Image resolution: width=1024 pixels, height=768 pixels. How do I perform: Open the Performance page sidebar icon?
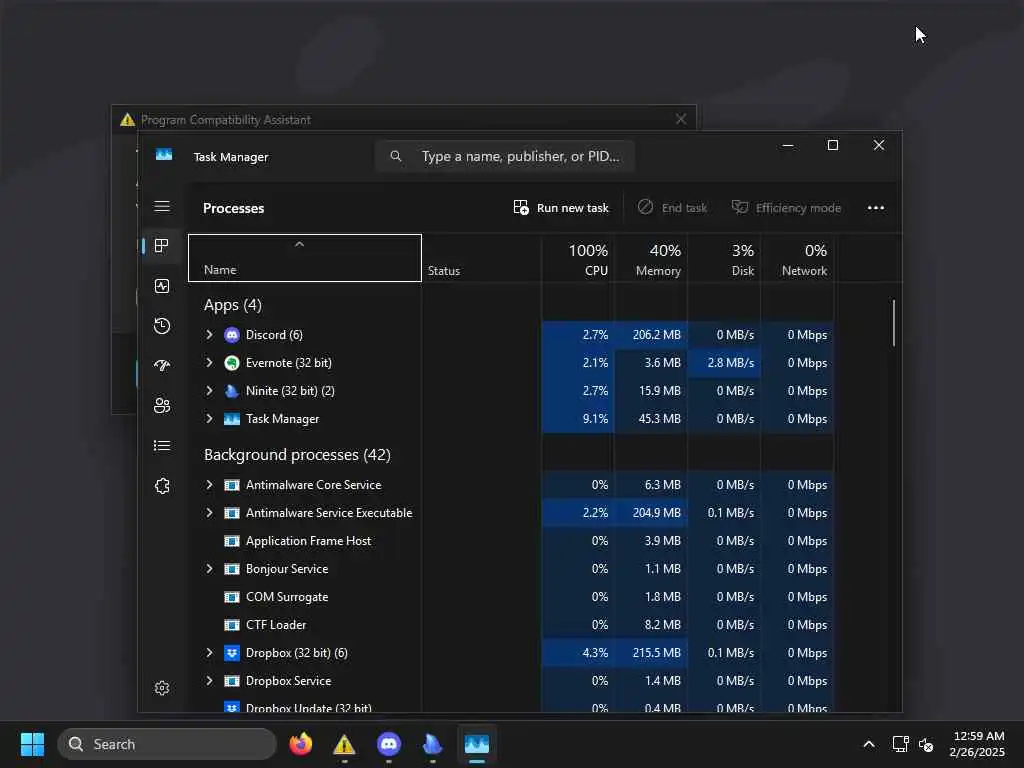[x=162, y=286]
